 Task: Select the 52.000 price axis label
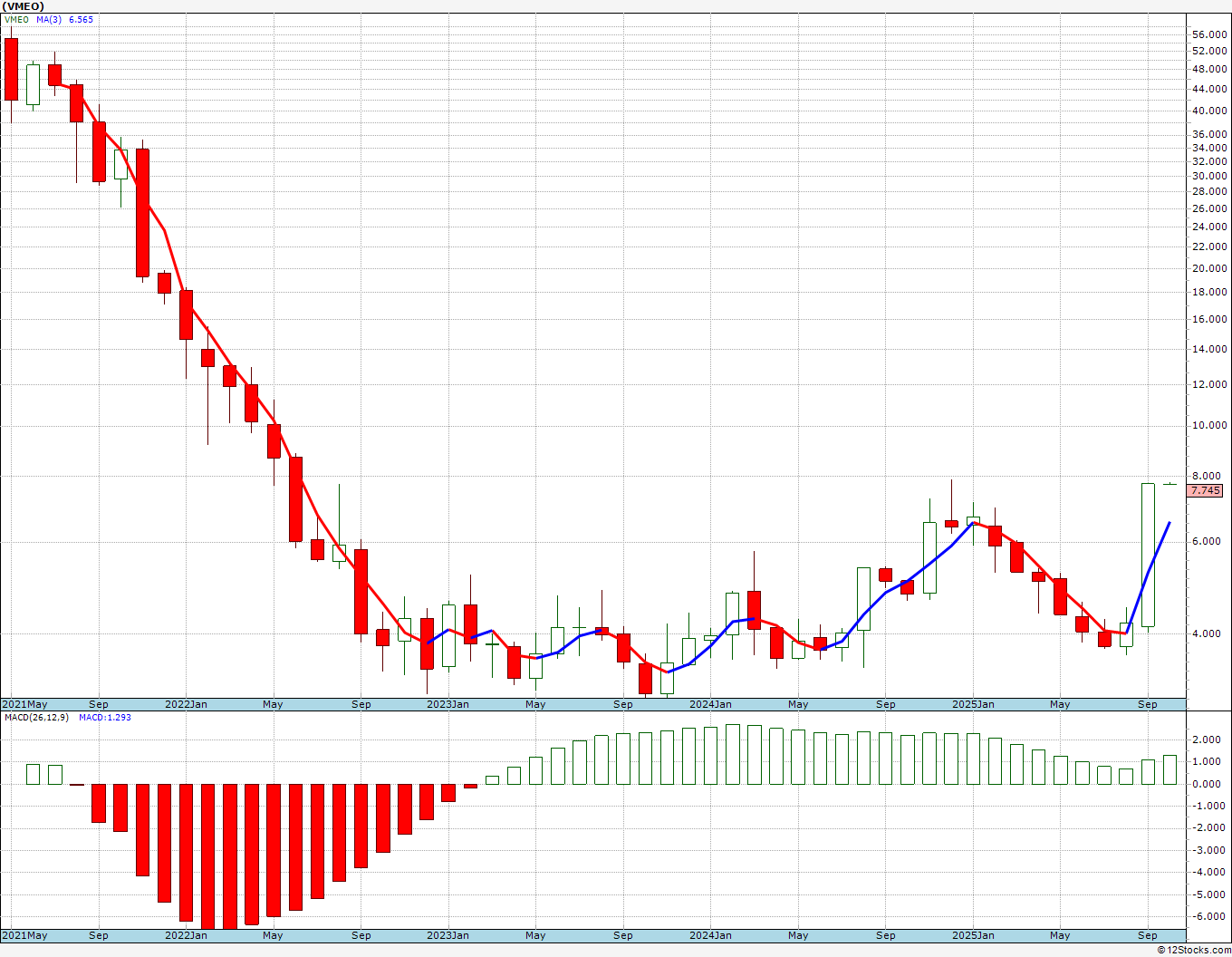(x=1210, y=51)
